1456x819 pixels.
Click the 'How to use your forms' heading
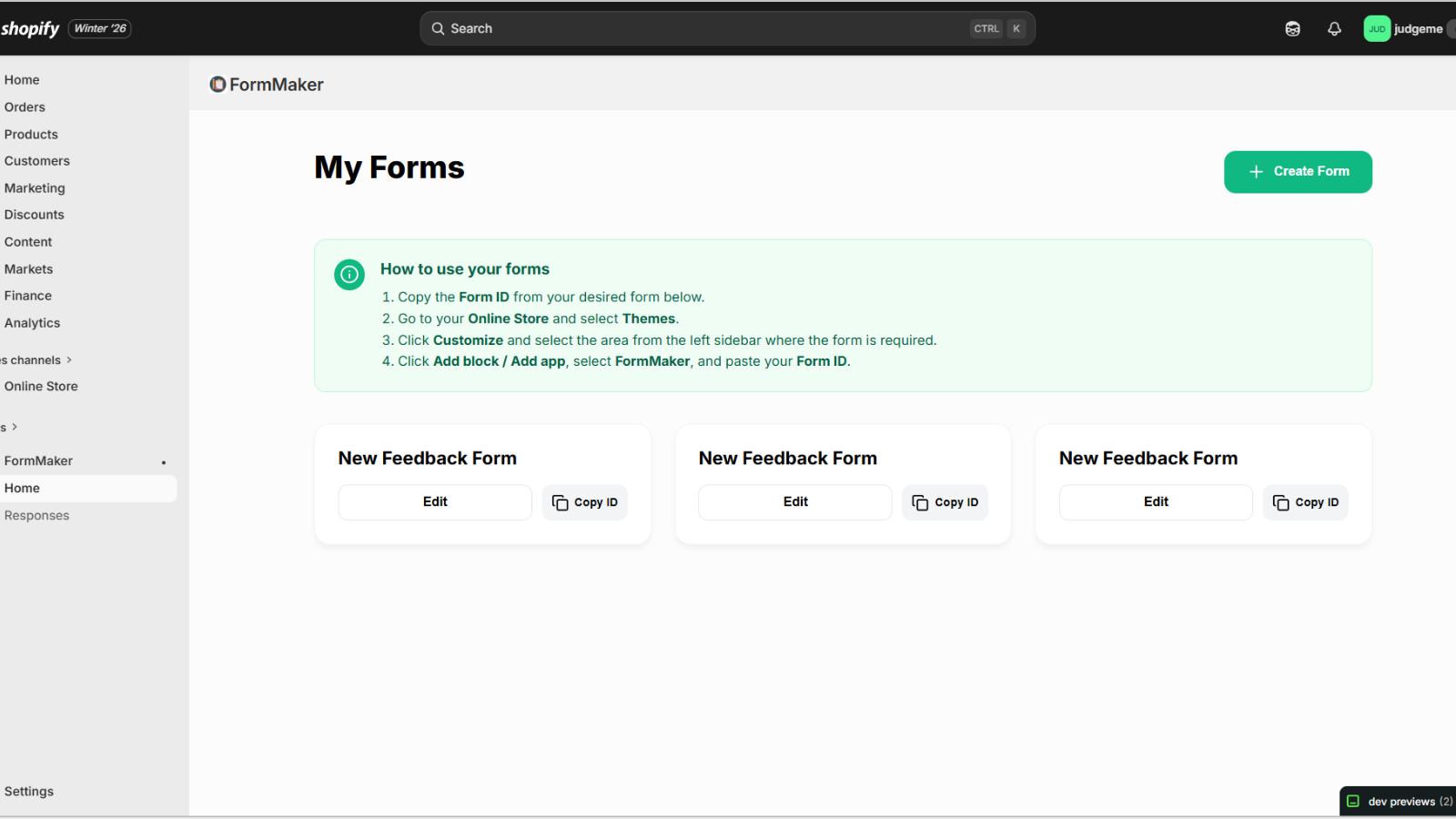point(465,269)
